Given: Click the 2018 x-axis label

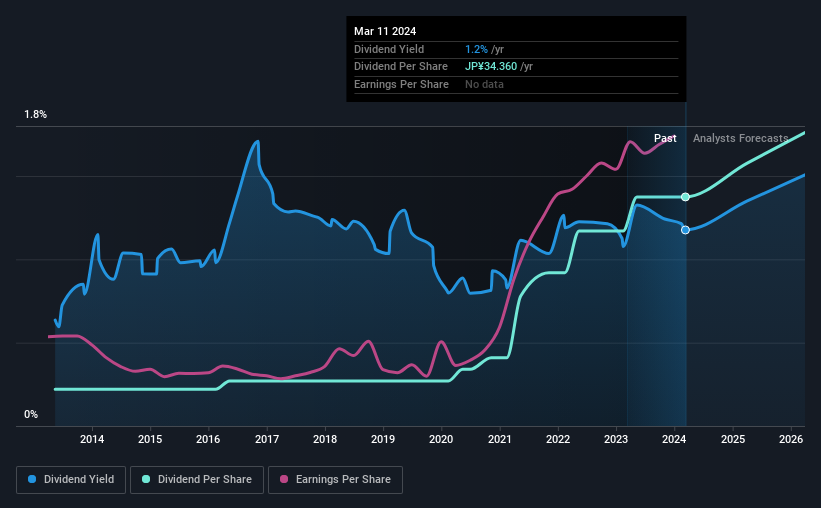Looking at the screenshot, I should click(325, 439).
